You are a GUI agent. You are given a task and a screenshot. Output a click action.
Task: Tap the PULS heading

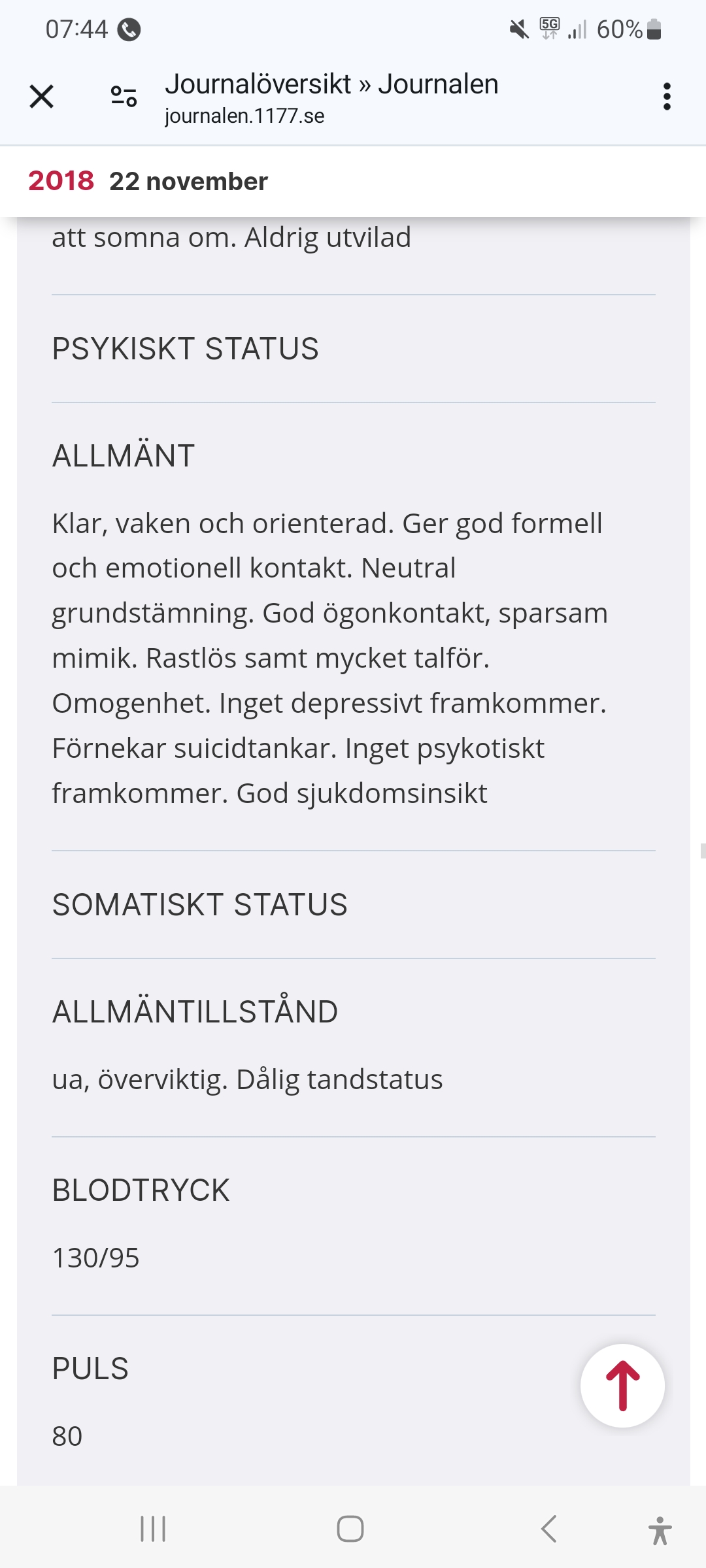tap(90, 1368)
